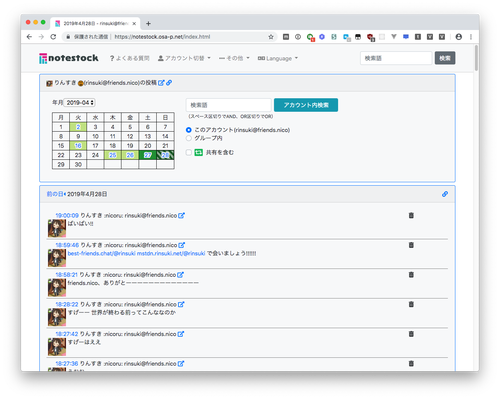Screen dimensions: 500x399
Task: Open new browser tab with plus
Action: tap(148, 24)
